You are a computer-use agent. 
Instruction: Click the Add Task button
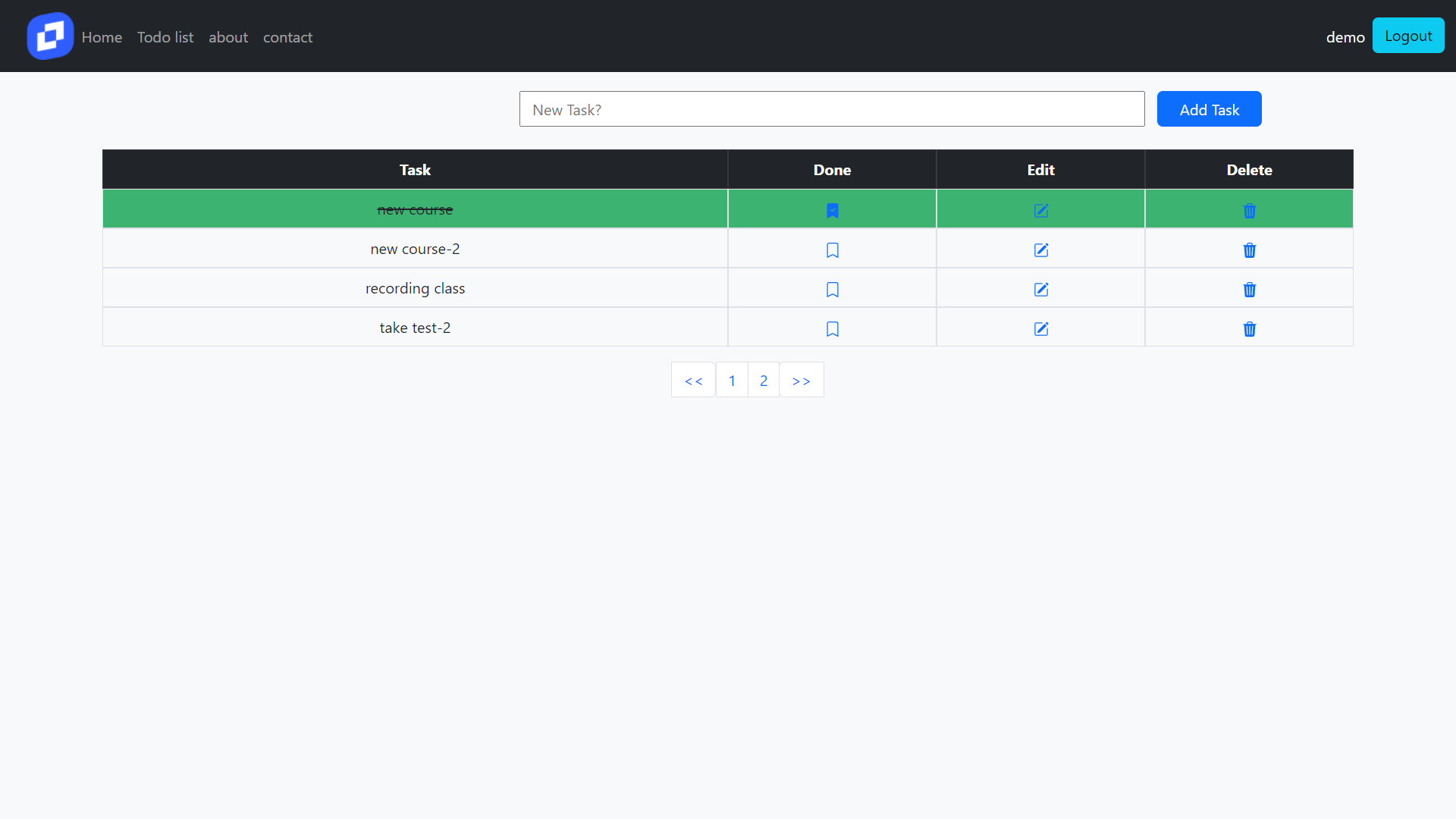point(1209,108)
